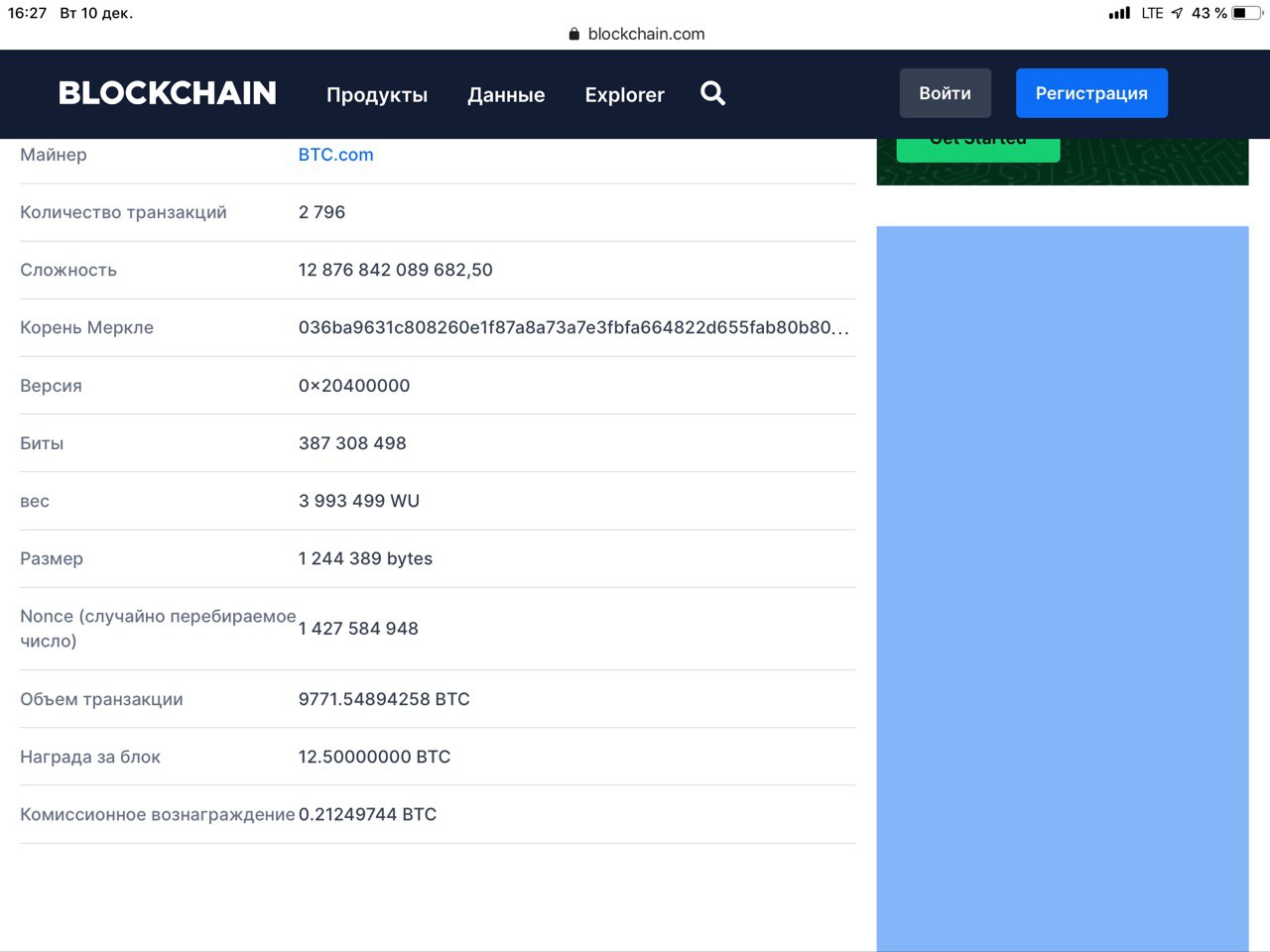Click the Размер label
Screen dimensions: 1270x952
pyautogui.click(x=52, y=558)
